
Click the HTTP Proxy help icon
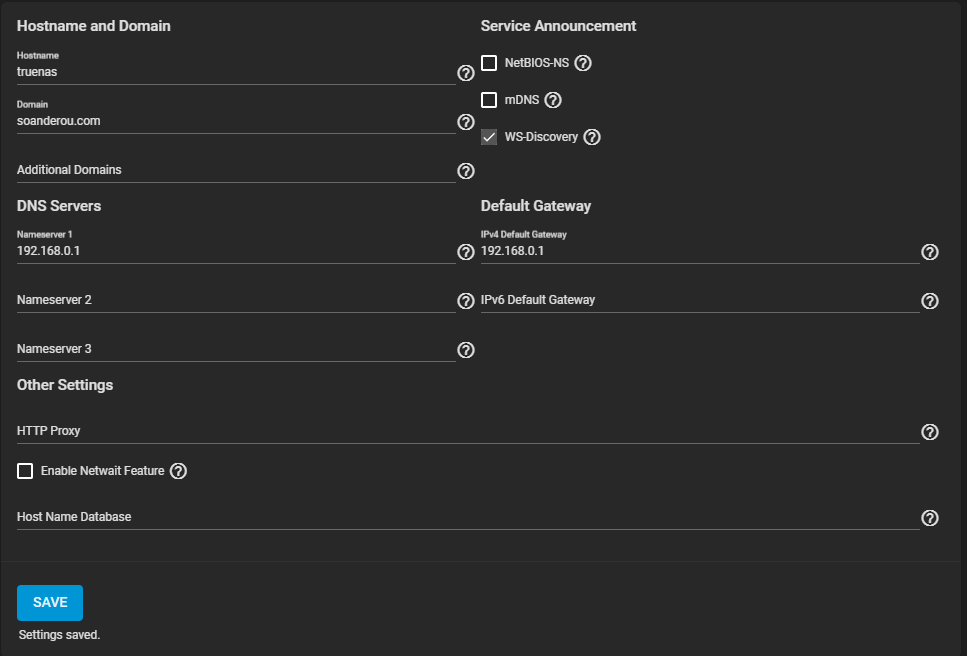tap(929, 432)
